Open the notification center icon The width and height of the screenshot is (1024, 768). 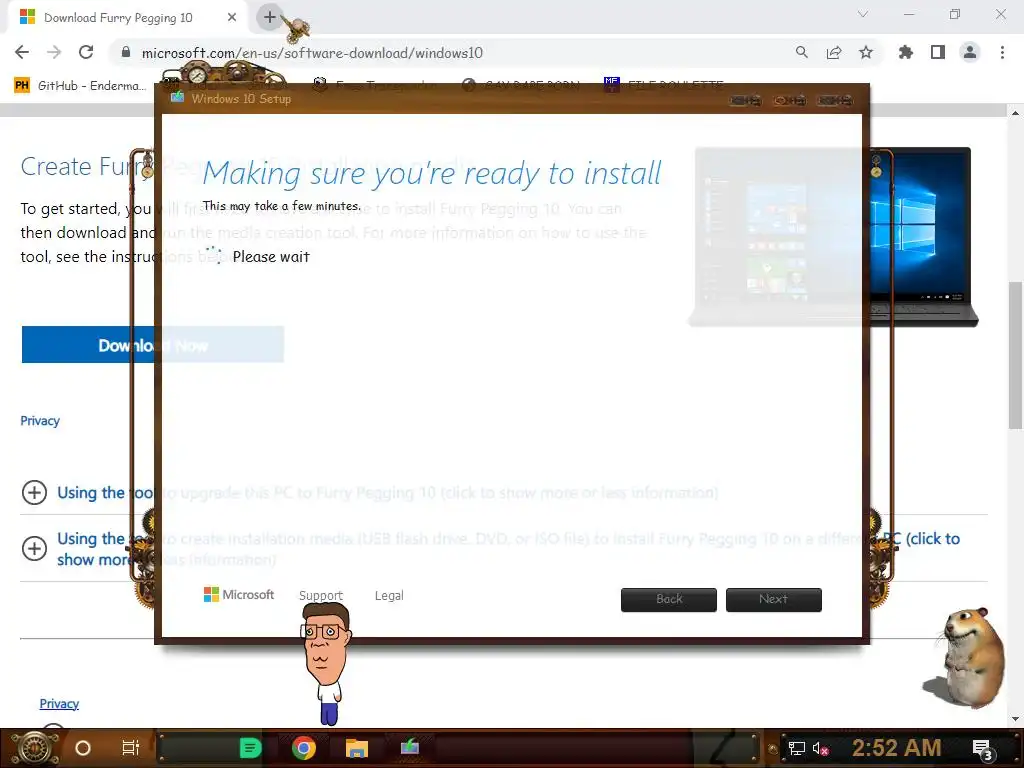point(982,749)
